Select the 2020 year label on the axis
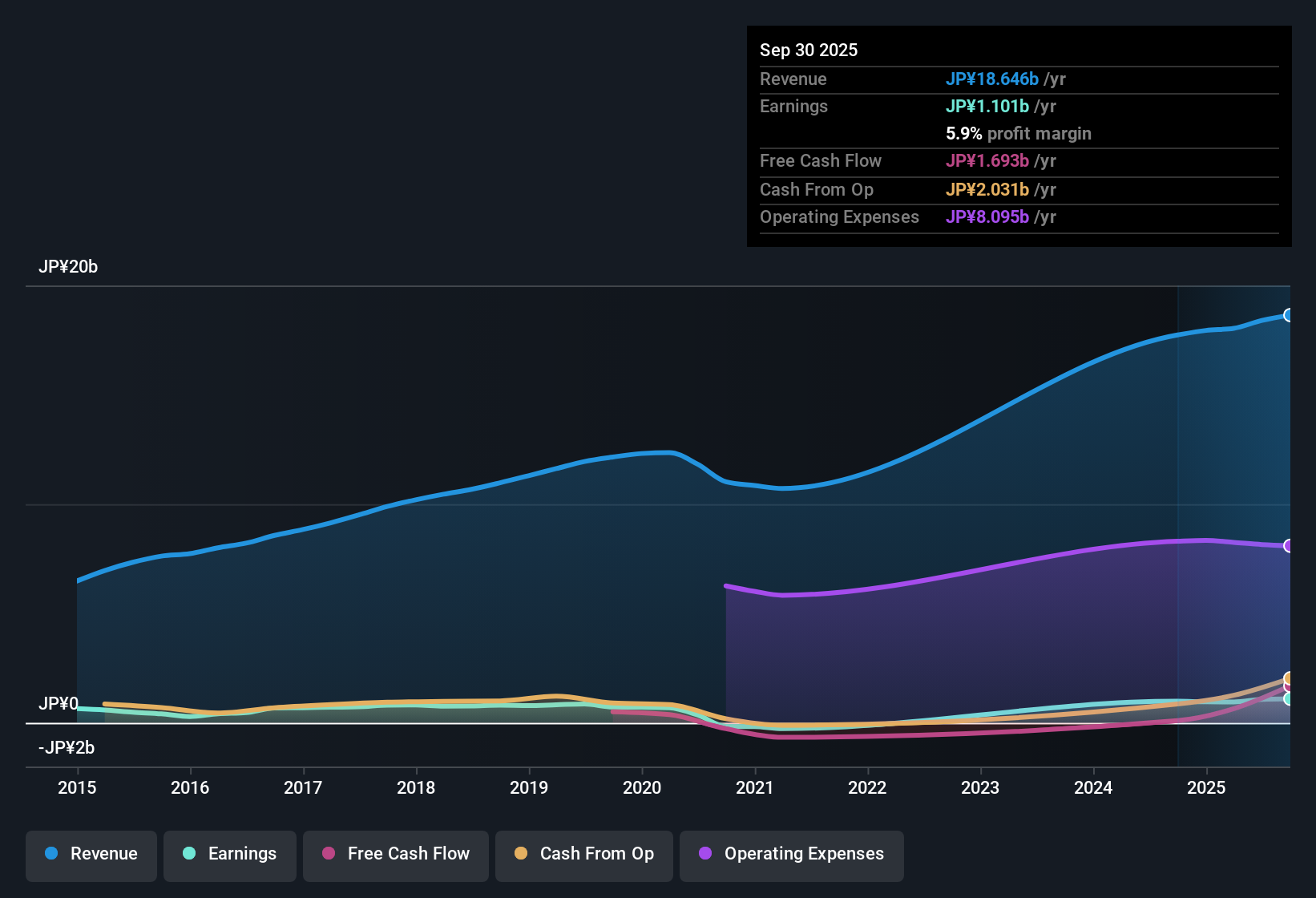This screenshot has height=898, width=1316. click(x=642, y=788)
